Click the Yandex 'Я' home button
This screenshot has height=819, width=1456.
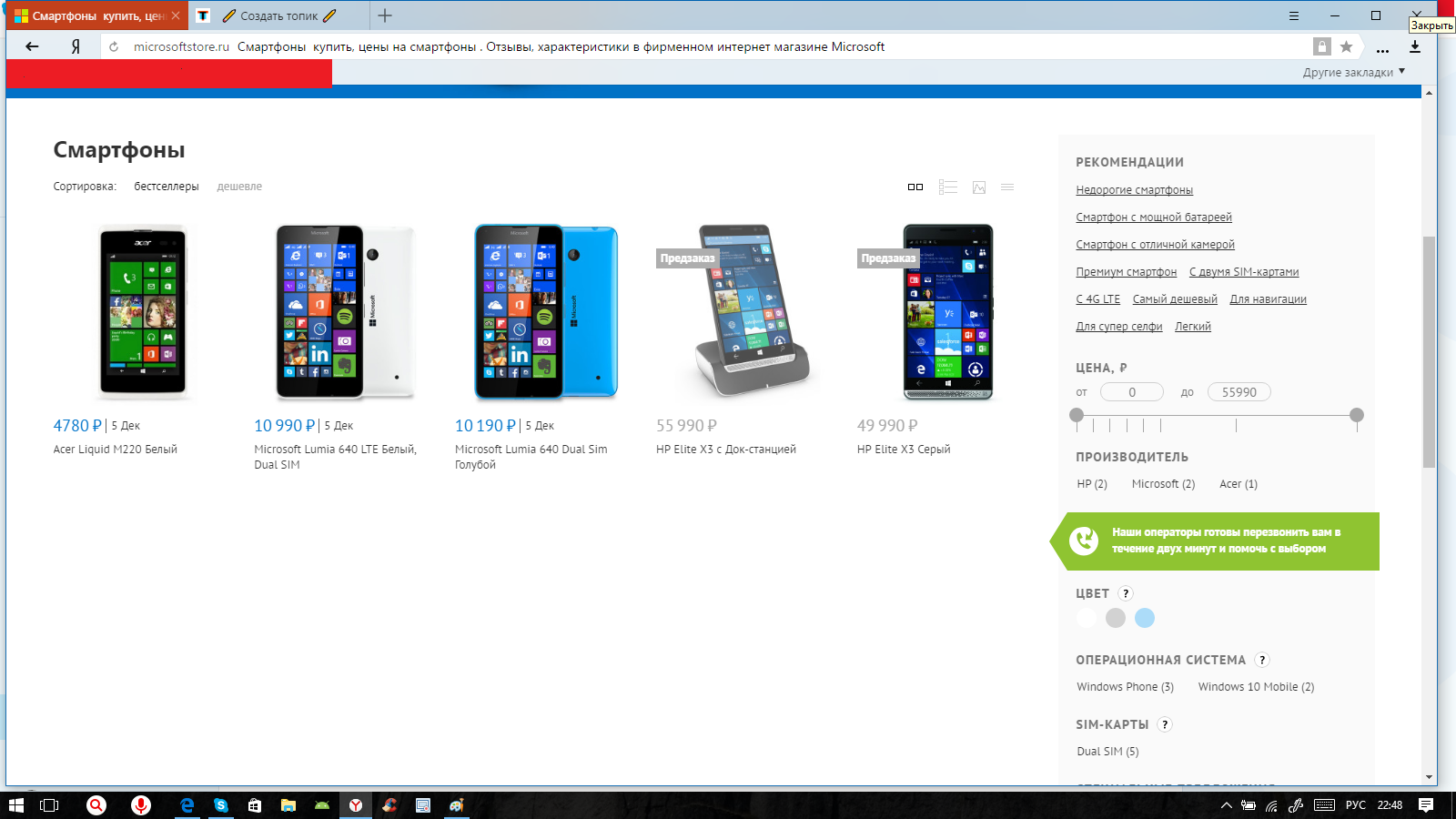[x=76, y=46]
